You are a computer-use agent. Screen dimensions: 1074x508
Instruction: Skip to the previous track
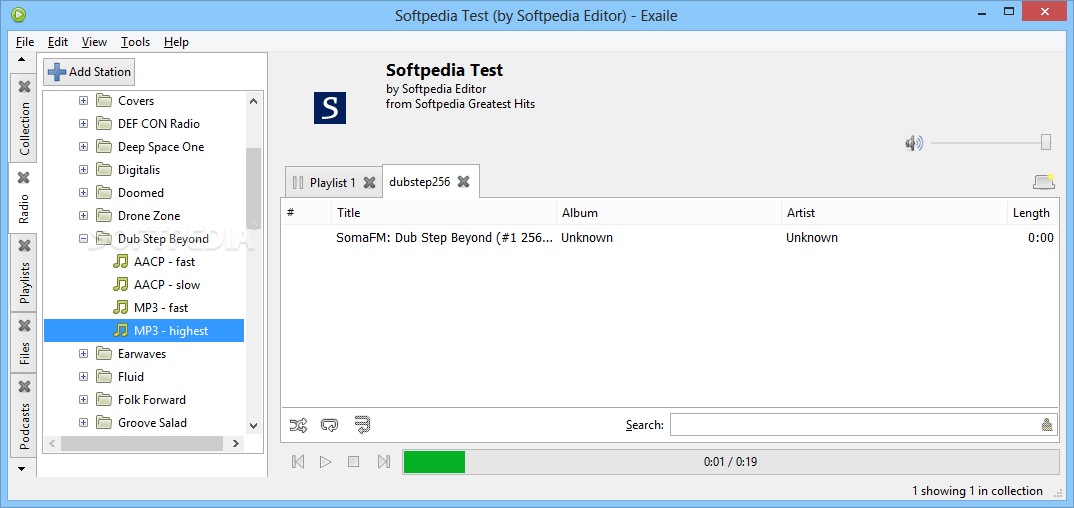[298, 461]
